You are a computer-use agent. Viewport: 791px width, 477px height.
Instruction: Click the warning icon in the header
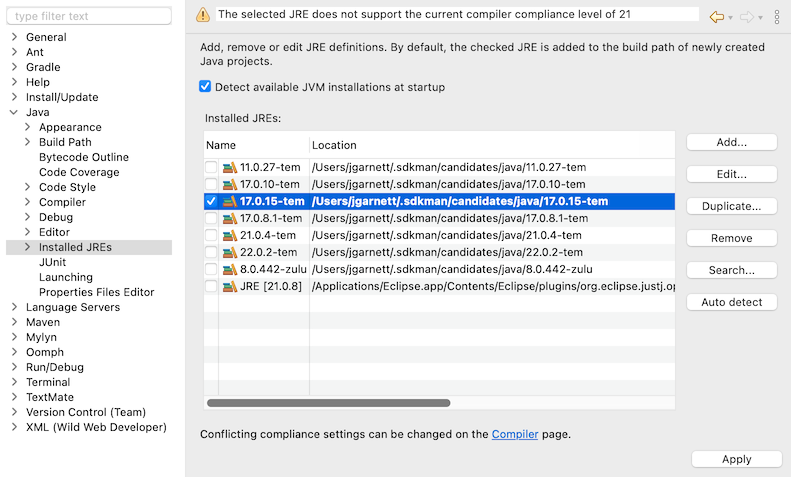coord(204,15)
